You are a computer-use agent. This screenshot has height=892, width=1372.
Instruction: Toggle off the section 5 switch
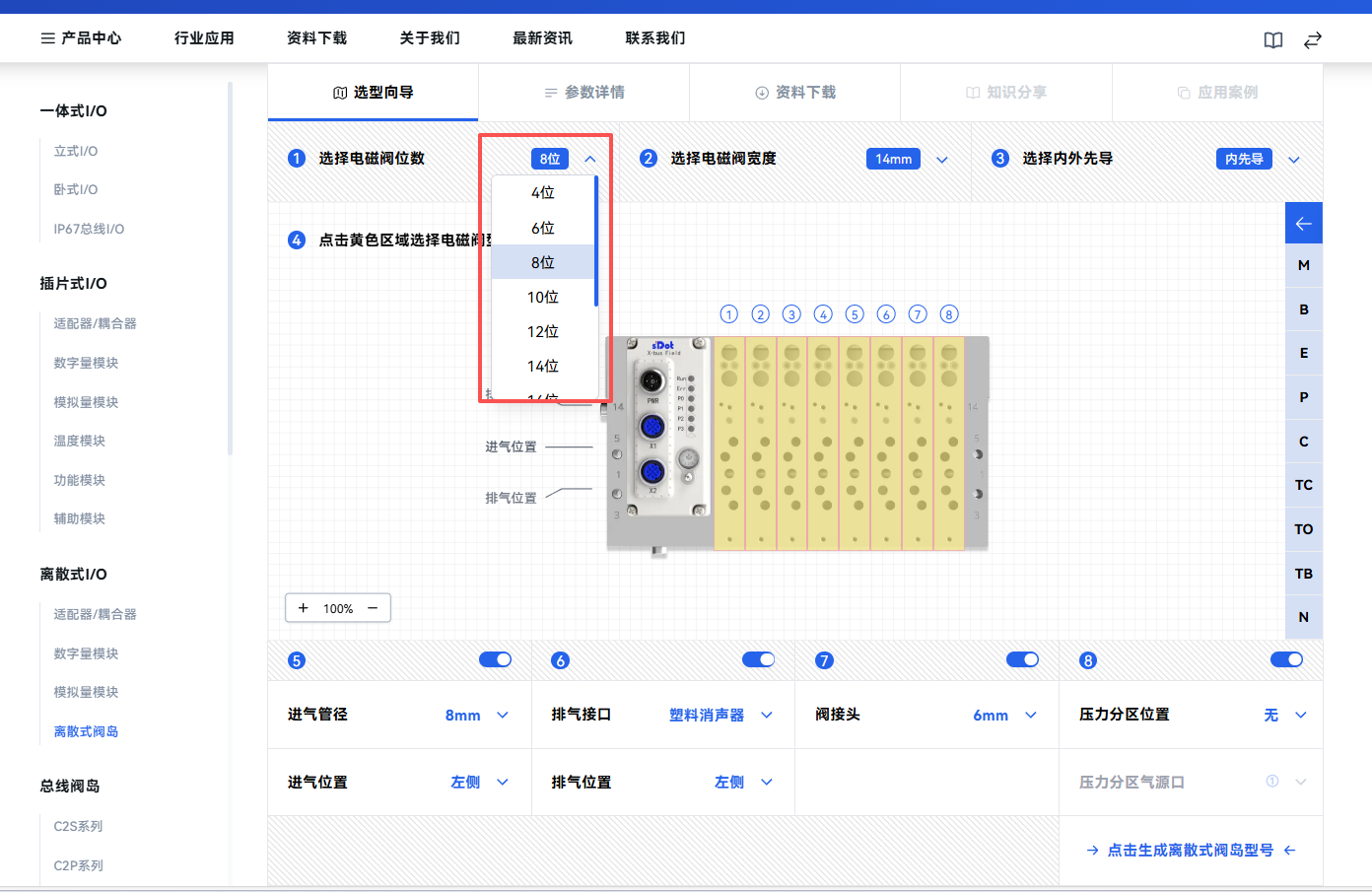click(495, 659)
